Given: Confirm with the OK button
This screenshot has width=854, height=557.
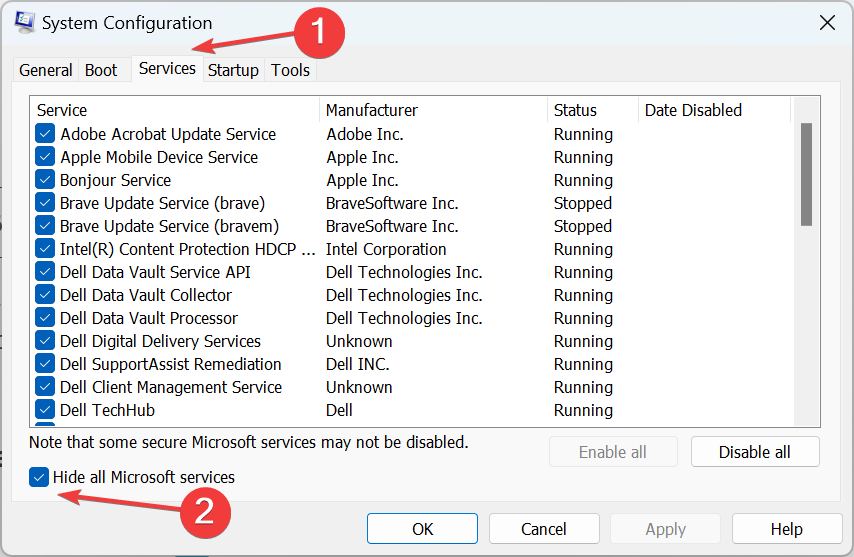Looking at the screenshot, I should 422,529.
